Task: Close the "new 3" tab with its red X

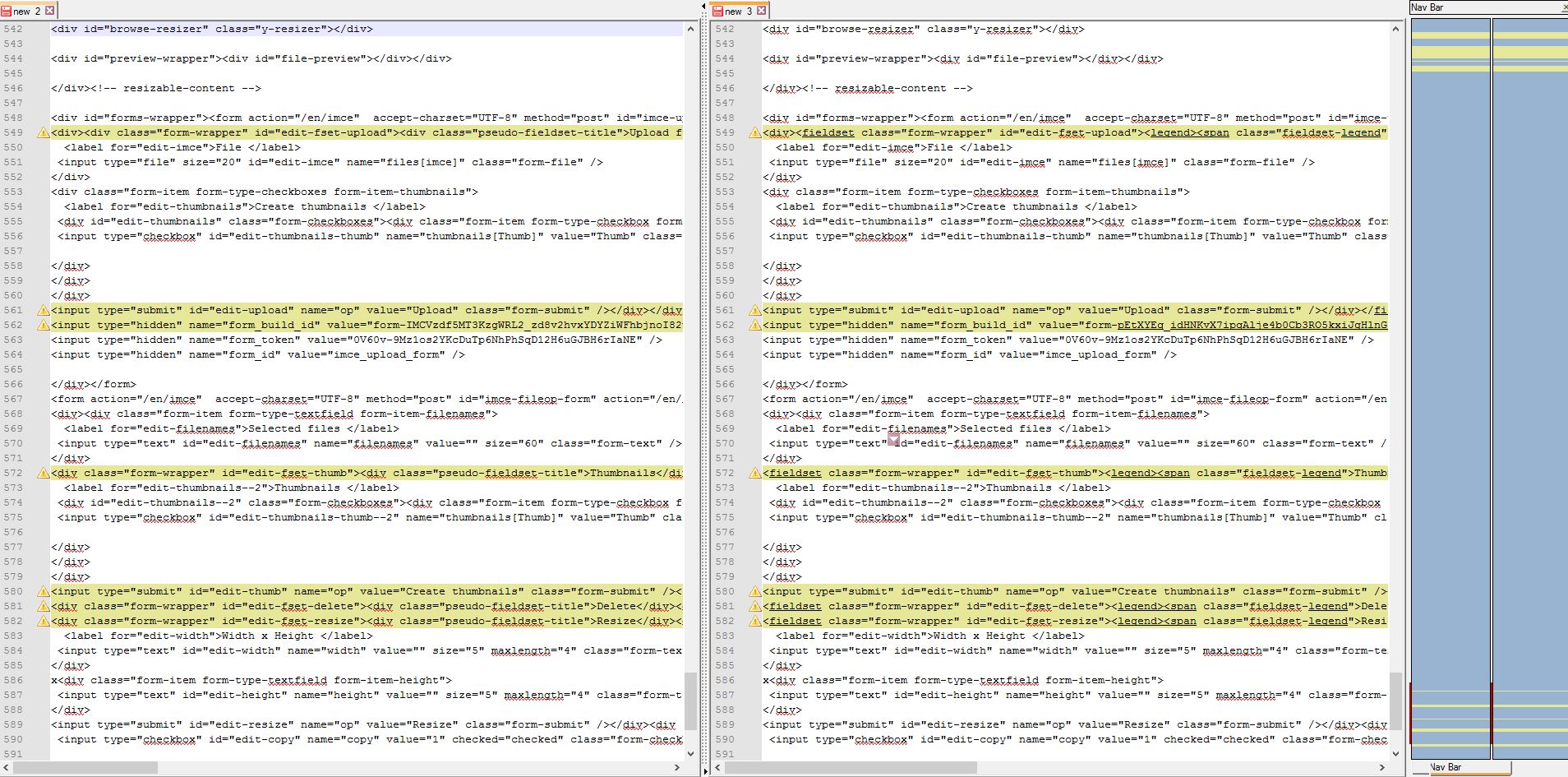Action: coord(762,11)
